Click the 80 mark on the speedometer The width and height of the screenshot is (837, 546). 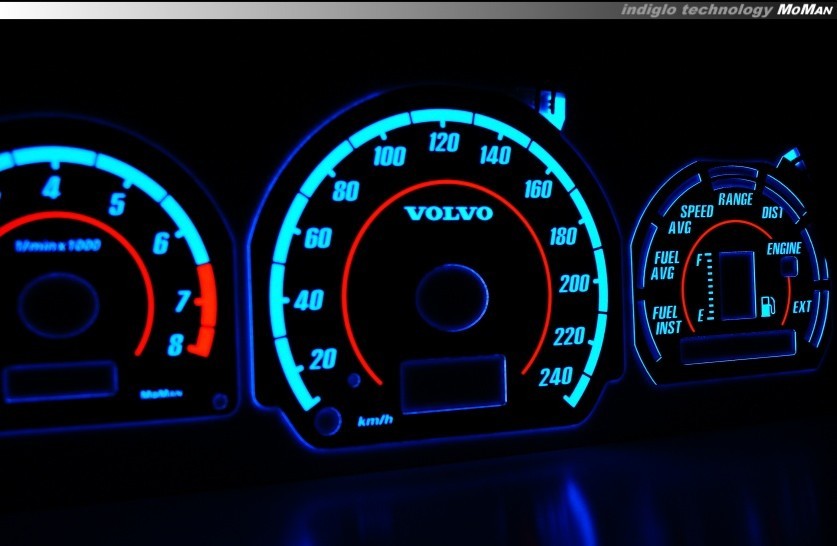coord(345,191)
